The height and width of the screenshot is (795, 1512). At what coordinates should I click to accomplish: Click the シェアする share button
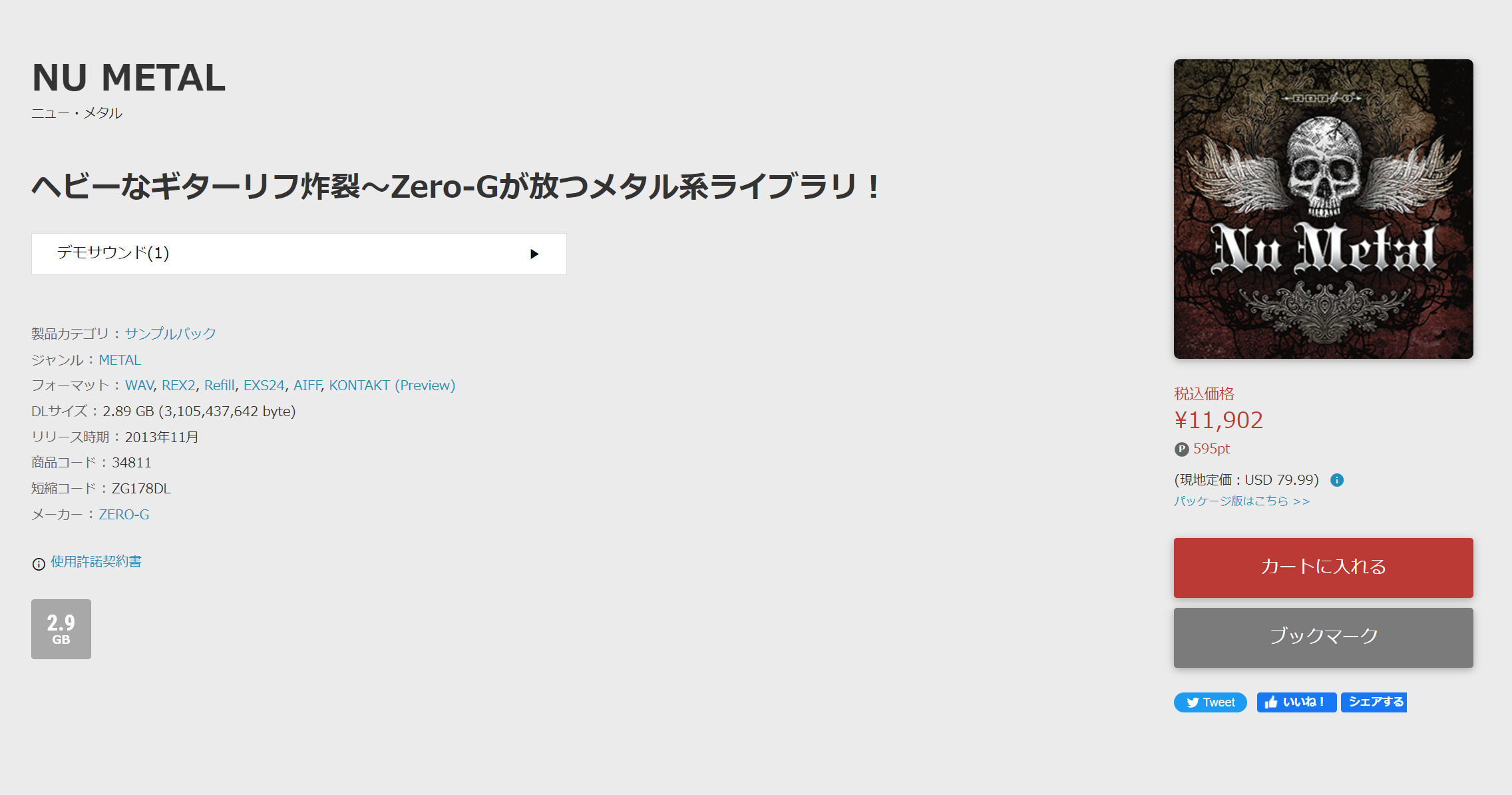point(1374,702)
